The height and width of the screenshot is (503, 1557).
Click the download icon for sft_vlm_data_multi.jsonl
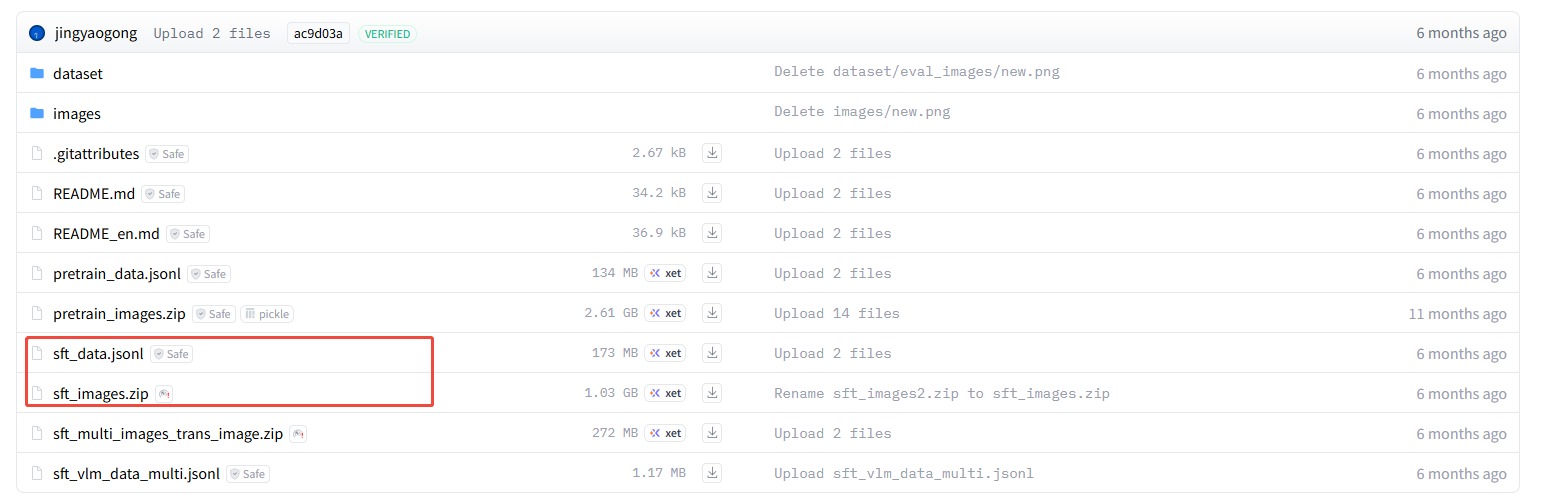tap(712, 473)
